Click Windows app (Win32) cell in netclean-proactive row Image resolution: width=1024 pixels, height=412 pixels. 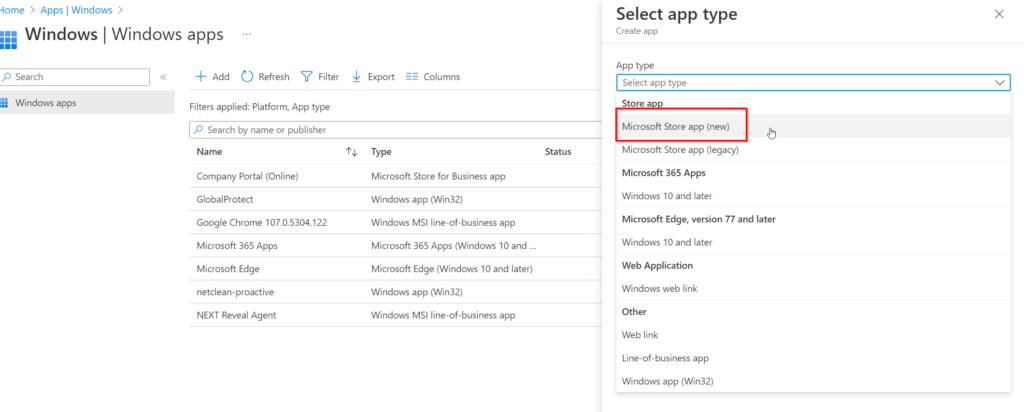click(418, 292)
